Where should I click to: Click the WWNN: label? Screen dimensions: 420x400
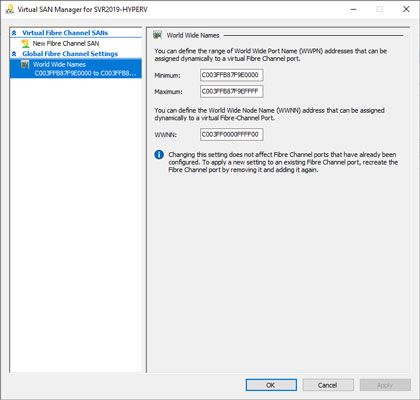pyautogui.click(x=165, y=135)
